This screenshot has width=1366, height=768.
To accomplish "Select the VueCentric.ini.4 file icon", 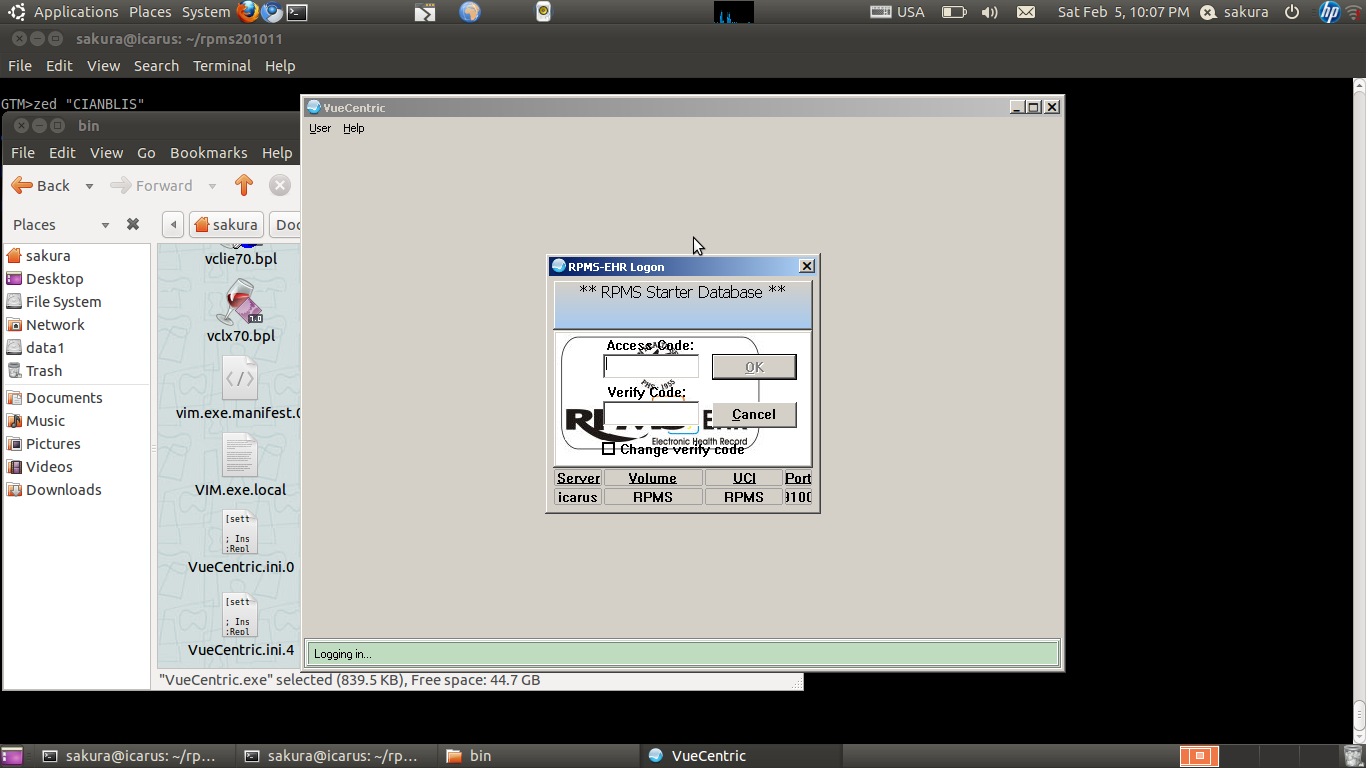I will point(240,616).
